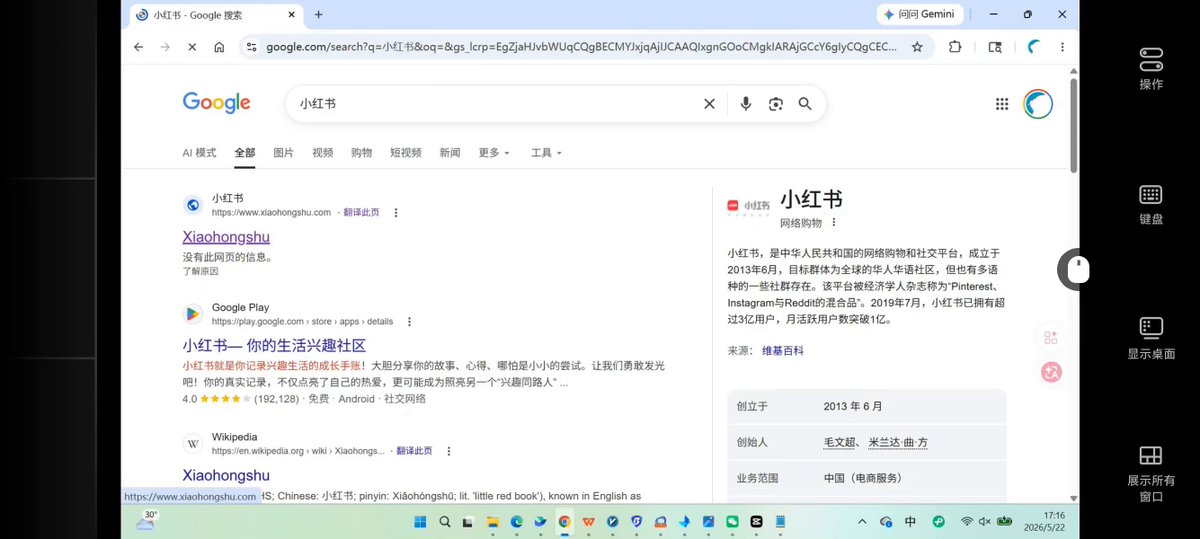This screenshot has width=1200, height=539.
Task: Switch to 新闻 results tab
Action: pos(450,153)
